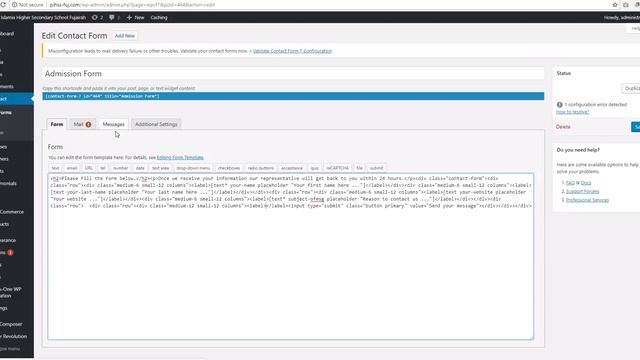
Task: Insert a checkboxes form tag
Action: click(x=229, y=168)
